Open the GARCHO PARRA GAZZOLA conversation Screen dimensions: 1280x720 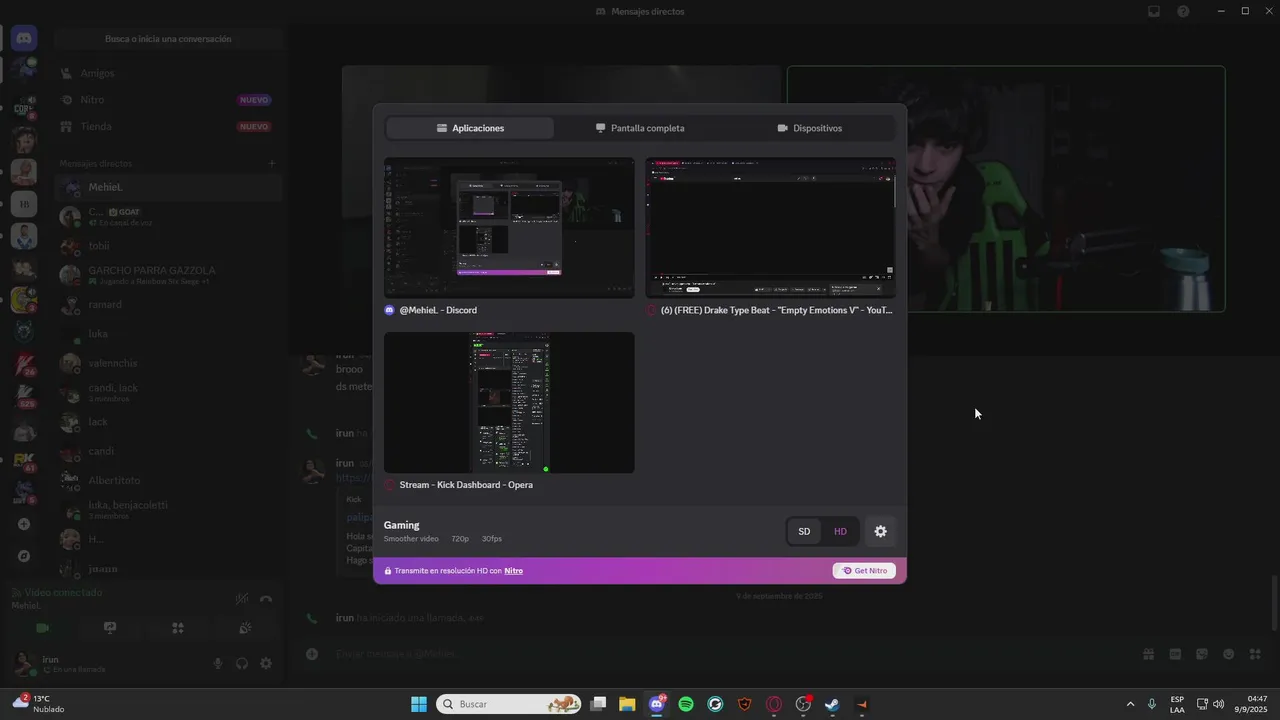tap(168, 275)
